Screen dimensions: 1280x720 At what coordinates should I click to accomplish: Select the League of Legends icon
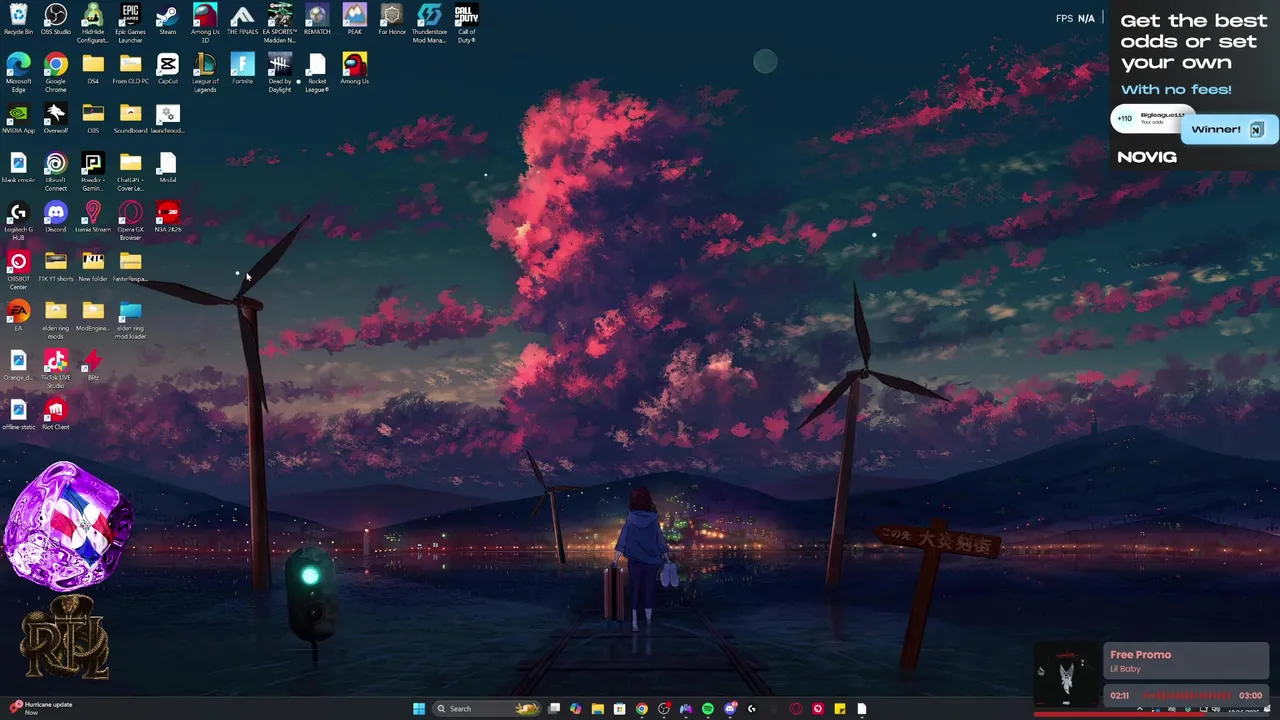[205, 73]
